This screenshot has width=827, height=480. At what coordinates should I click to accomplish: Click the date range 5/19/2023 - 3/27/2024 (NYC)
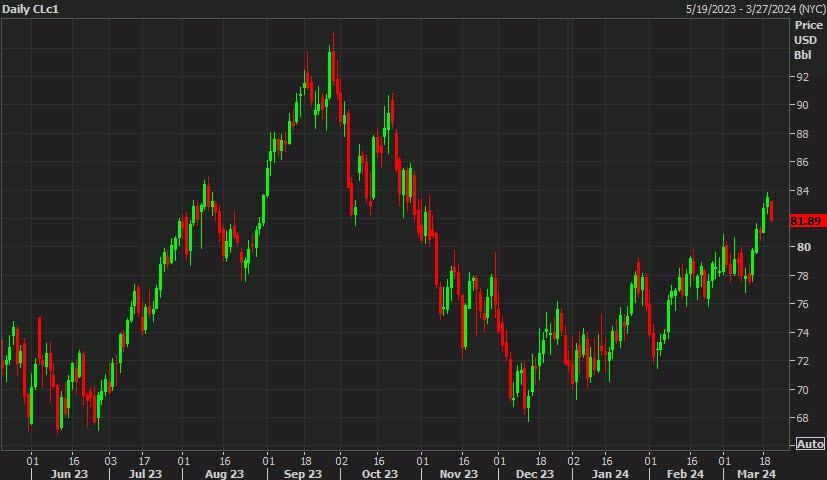(755, 9)
